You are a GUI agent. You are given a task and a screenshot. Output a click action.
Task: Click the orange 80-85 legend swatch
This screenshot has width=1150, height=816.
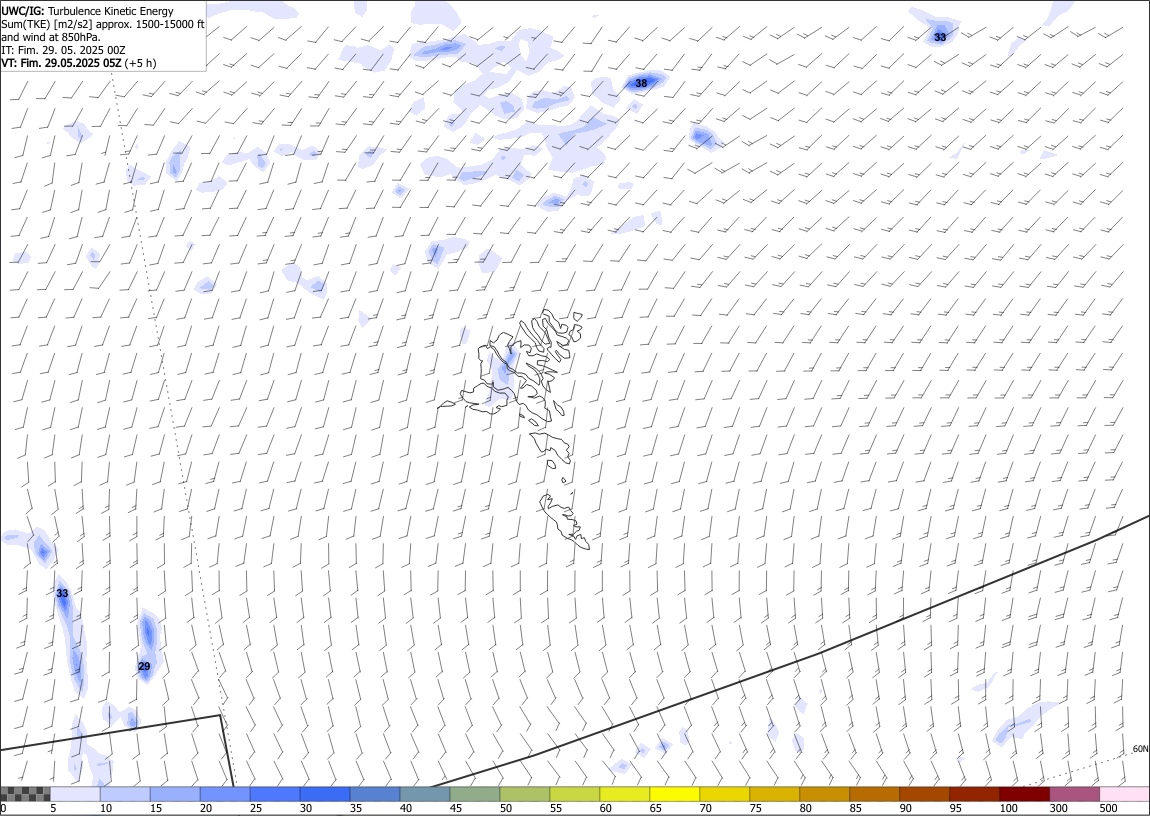tap(825, 794)
